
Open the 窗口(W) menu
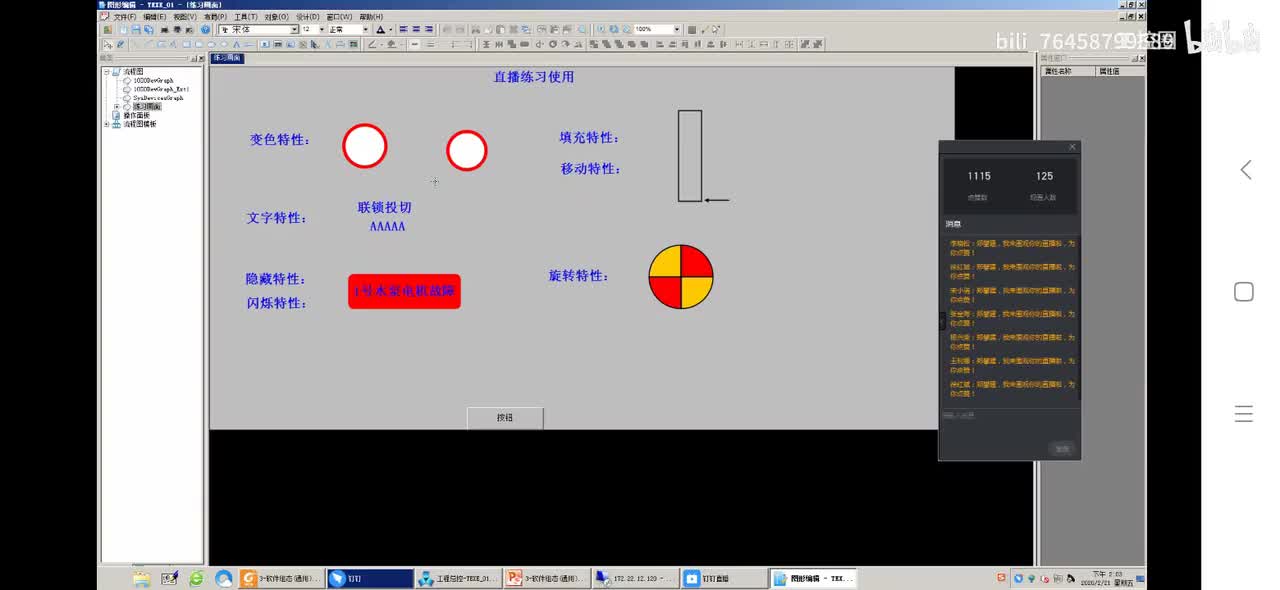pyautogui.click(x=339, y=17)
